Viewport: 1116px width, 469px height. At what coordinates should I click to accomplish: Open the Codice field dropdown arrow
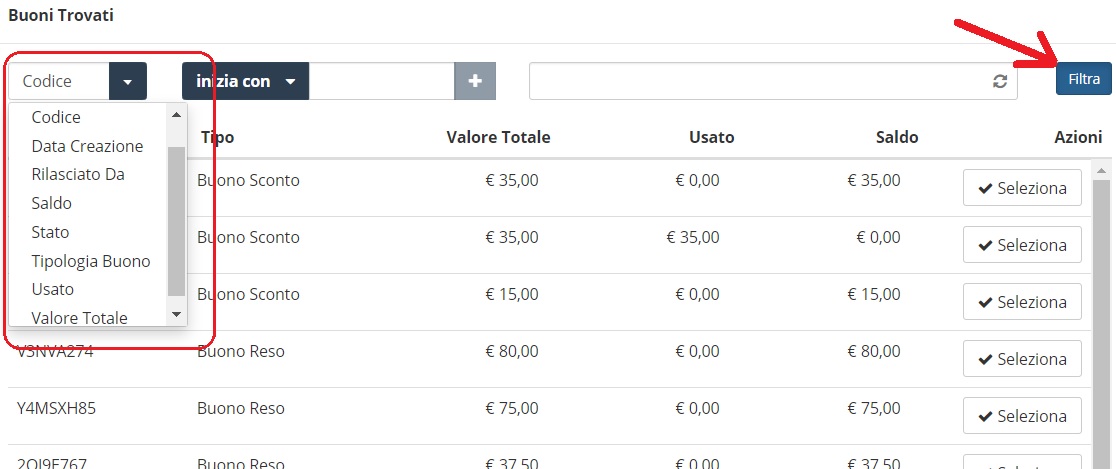point(127,81)
